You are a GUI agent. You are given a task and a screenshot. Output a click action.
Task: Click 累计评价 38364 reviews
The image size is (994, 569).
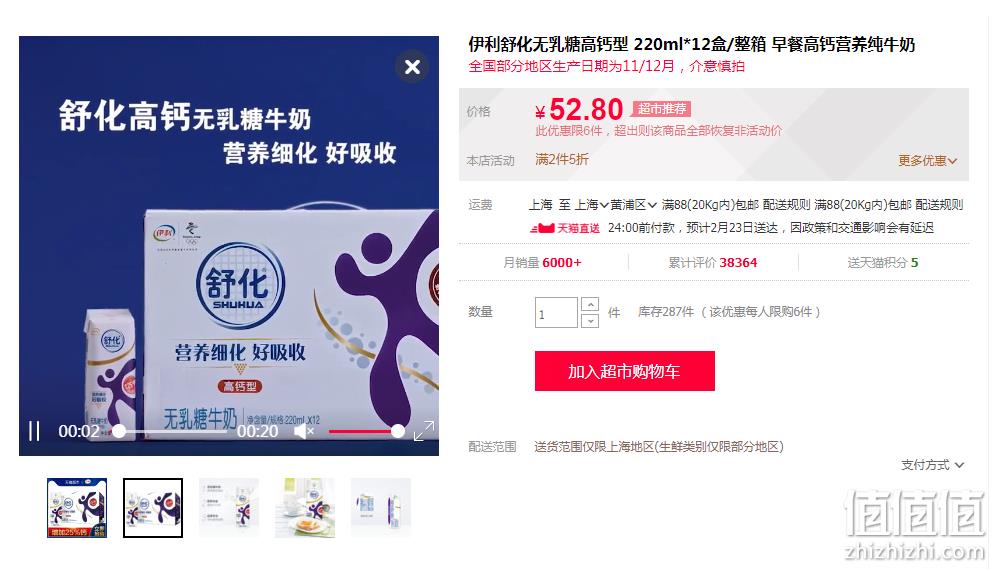(x=713, y=263)
